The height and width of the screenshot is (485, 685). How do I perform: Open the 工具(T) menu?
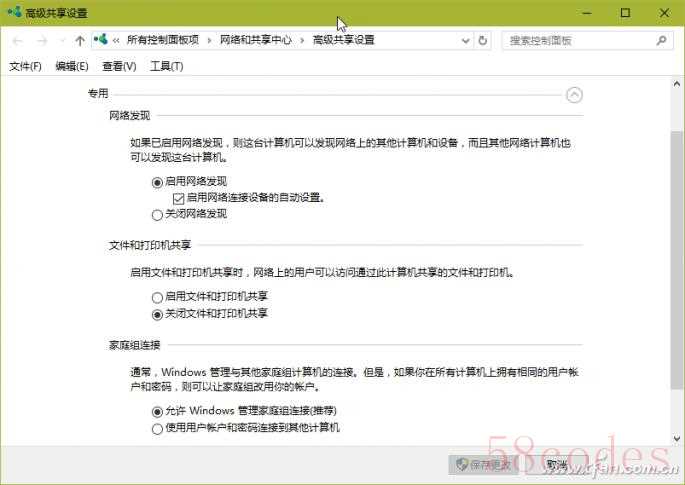pyautogui.click(x=166, y=66)
